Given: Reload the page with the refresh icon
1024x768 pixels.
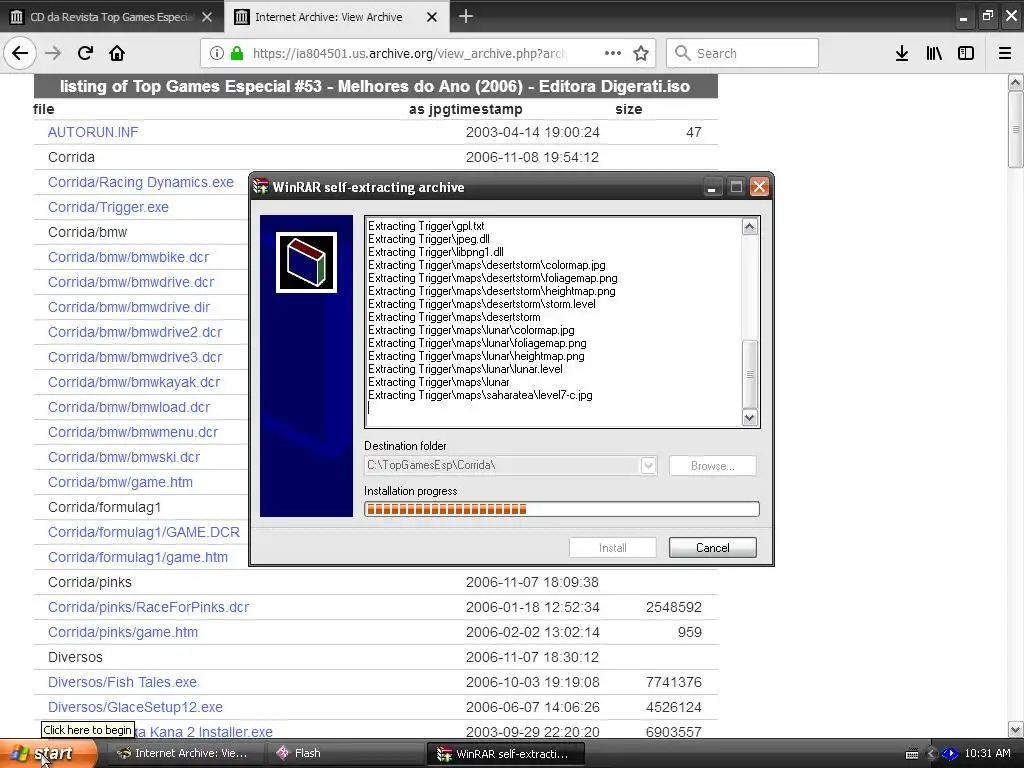Looking at the screenshot, I should tap(85, 53).
